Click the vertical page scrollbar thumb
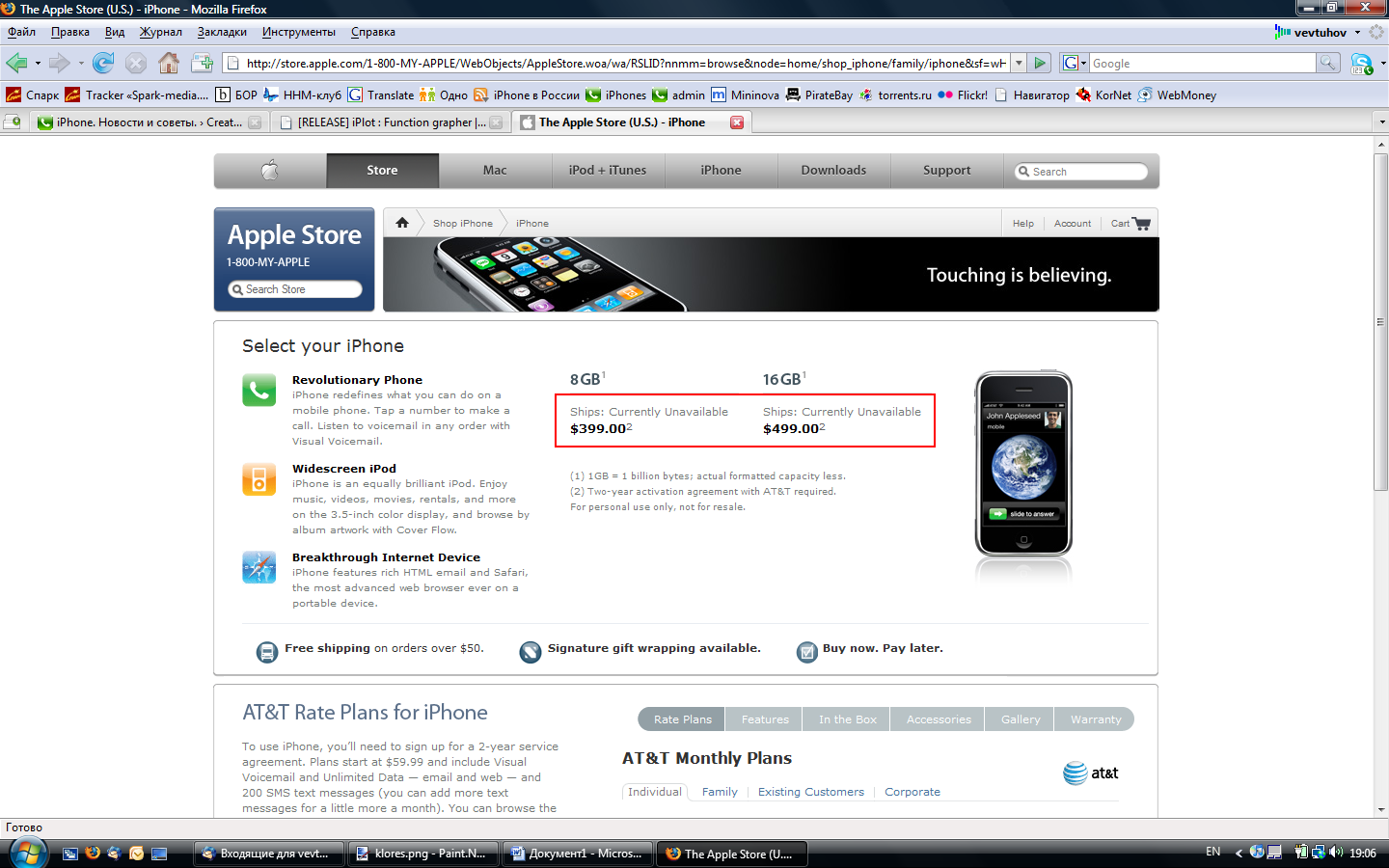The height and width of the screenshot is (868, 1389). (x=1381, y=322)
